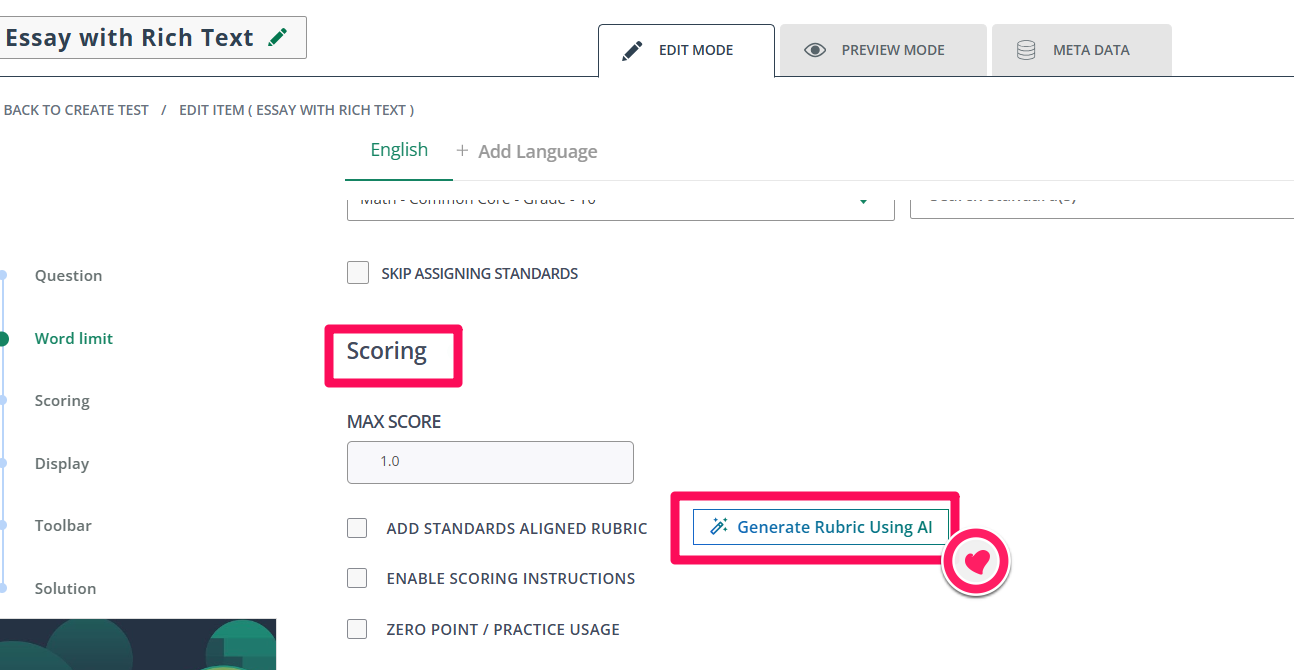The width and height of the screenshot is (1294, 670).
Task: Click the plus icon before Add Language
Action: pyautogui.click(x=462, y=151)
